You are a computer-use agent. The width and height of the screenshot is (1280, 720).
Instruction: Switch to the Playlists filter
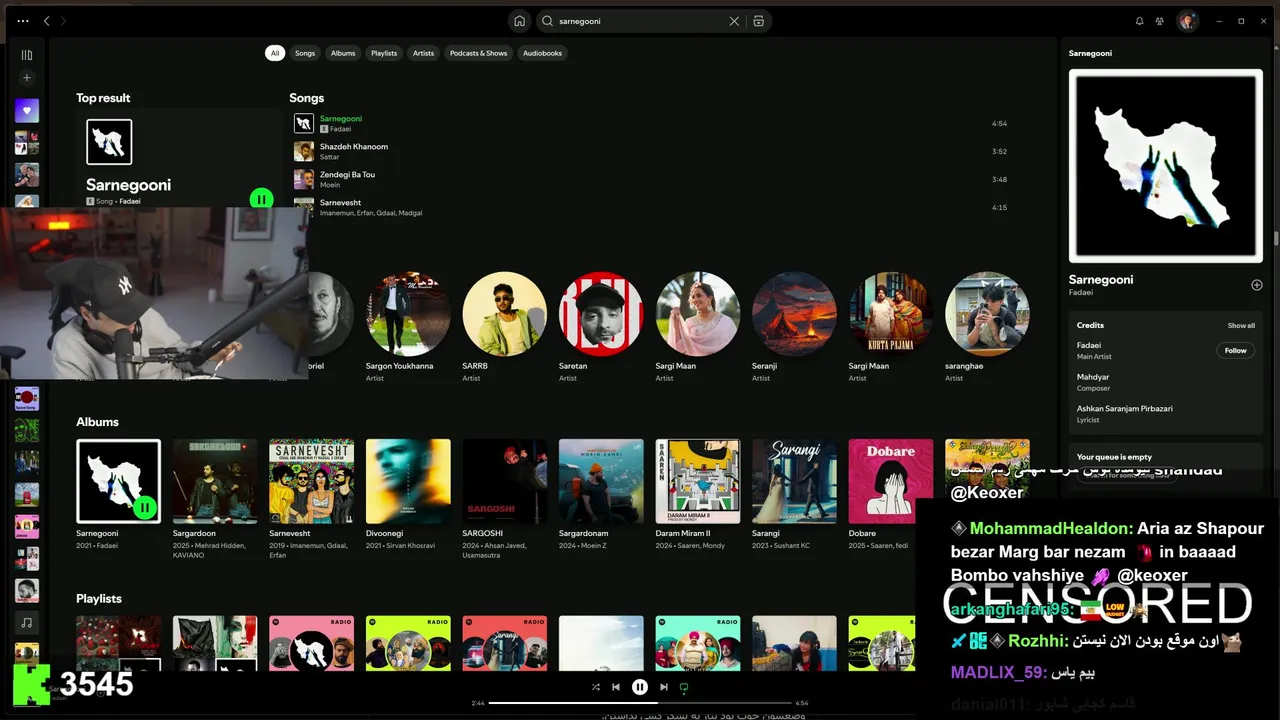click(384, 53)
